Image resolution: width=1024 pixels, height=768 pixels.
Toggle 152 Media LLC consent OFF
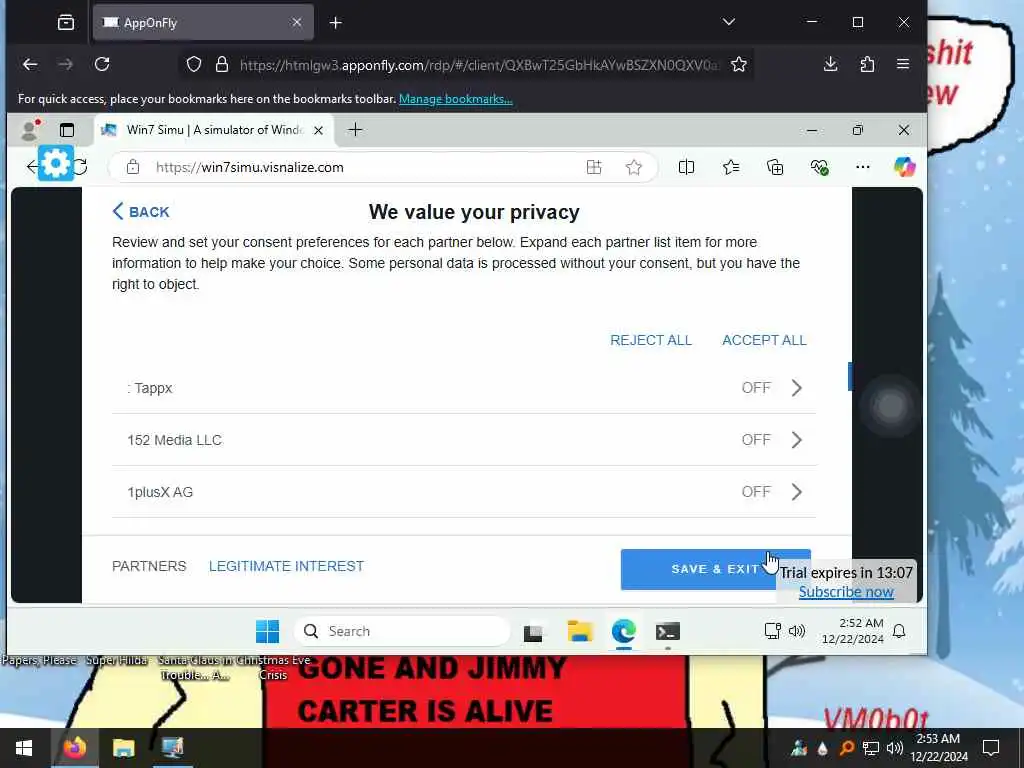click(x=756, y=440)
